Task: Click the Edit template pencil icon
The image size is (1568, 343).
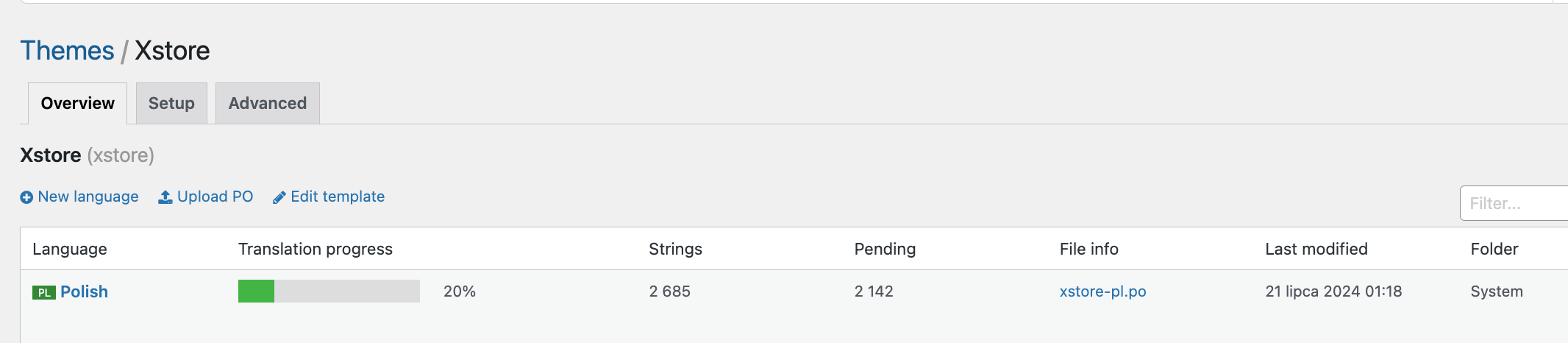Action: coord(279,197)
